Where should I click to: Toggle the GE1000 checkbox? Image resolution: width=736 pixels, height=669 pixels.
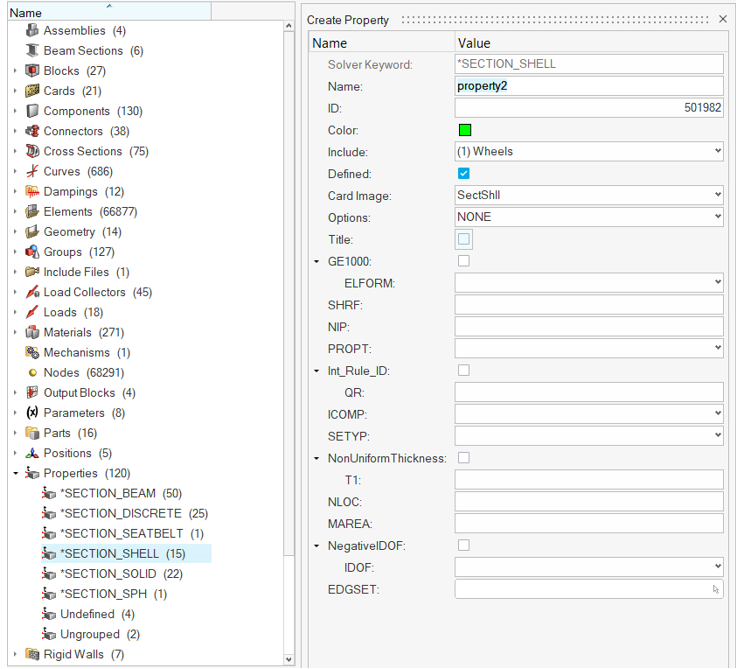coord(464,261)
